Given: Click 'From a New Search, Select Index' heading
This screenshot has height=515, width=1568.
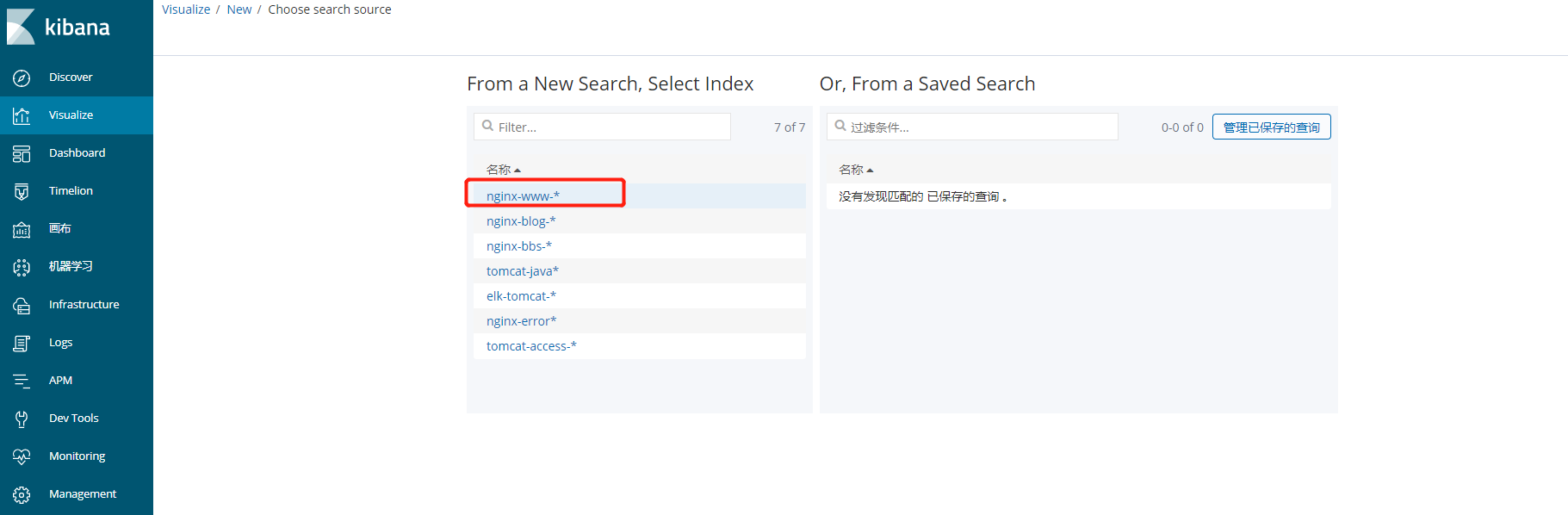Looking at the screenshot, I should [610, 84].
